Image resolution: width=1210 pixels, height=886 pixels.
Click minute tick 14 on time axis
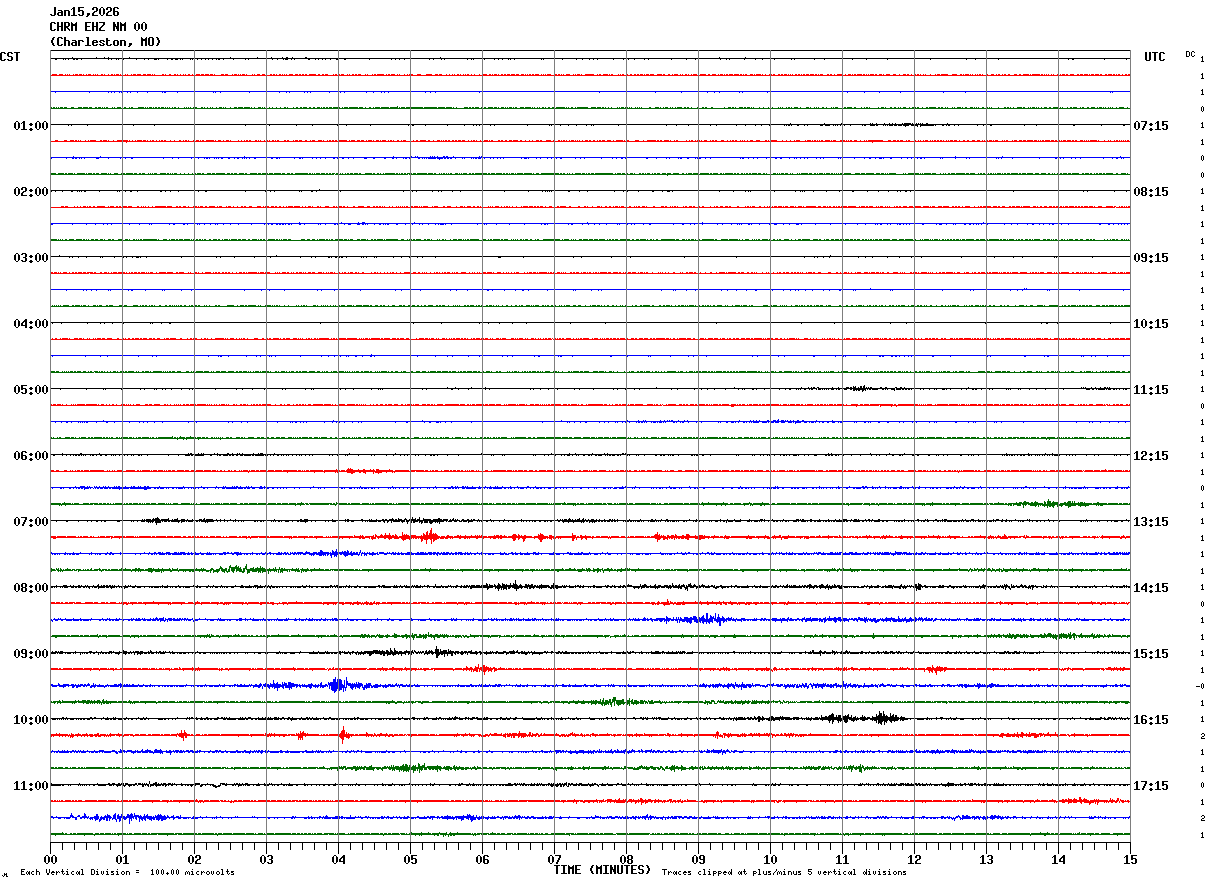pyautogui.click(x=1058, y=859)
